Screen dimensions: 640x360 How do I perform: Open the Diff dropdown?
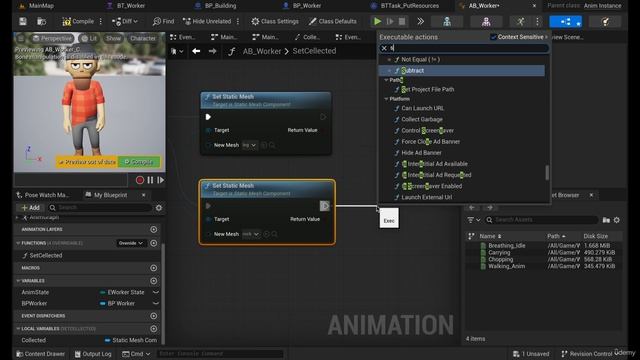coord(125,21)
